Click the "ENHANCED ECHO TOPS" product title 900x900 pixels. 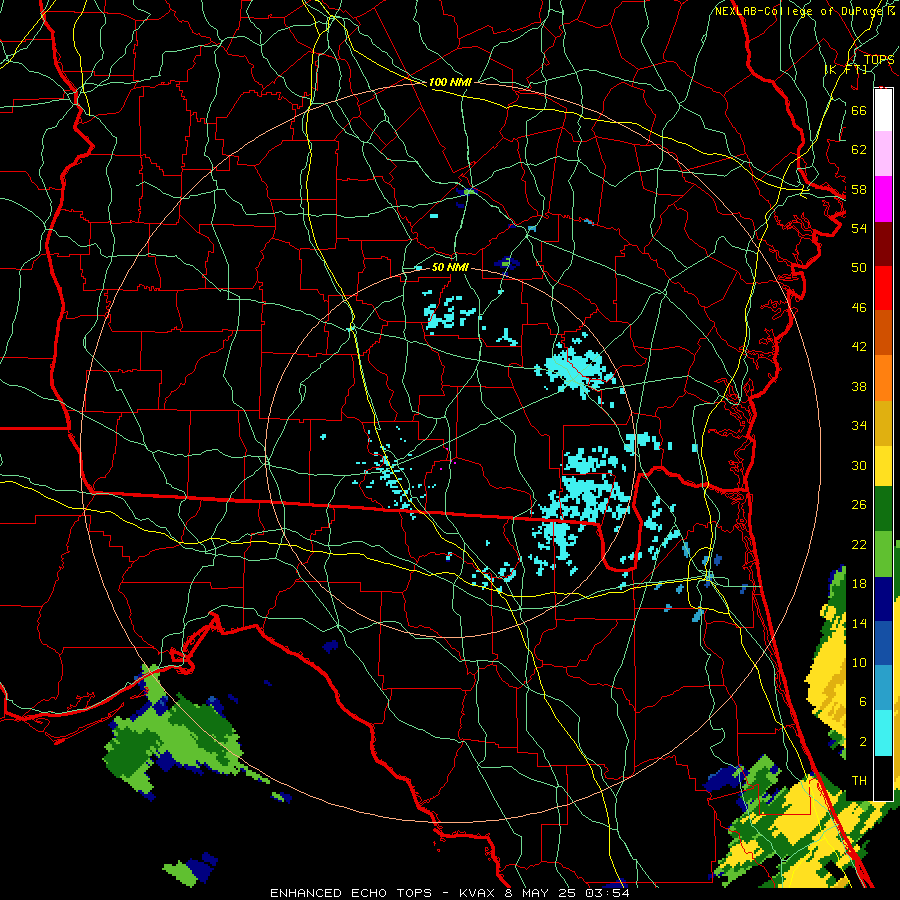(351, 893)
